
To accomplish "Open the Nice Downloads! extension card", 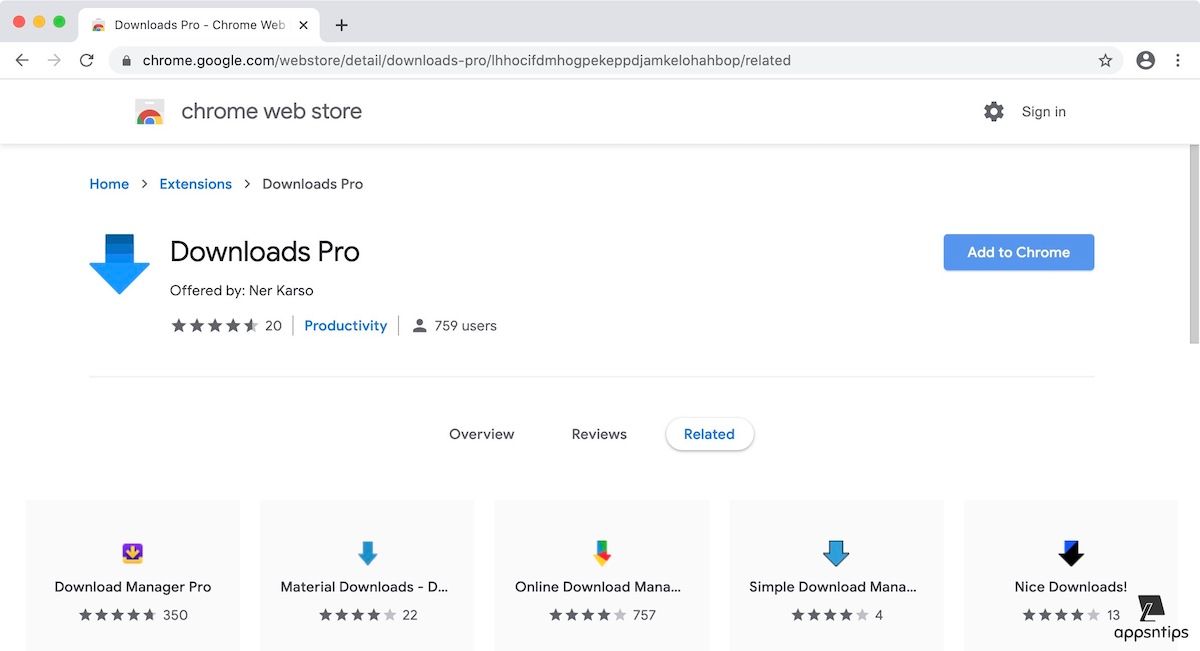I will coord(1070,576).
